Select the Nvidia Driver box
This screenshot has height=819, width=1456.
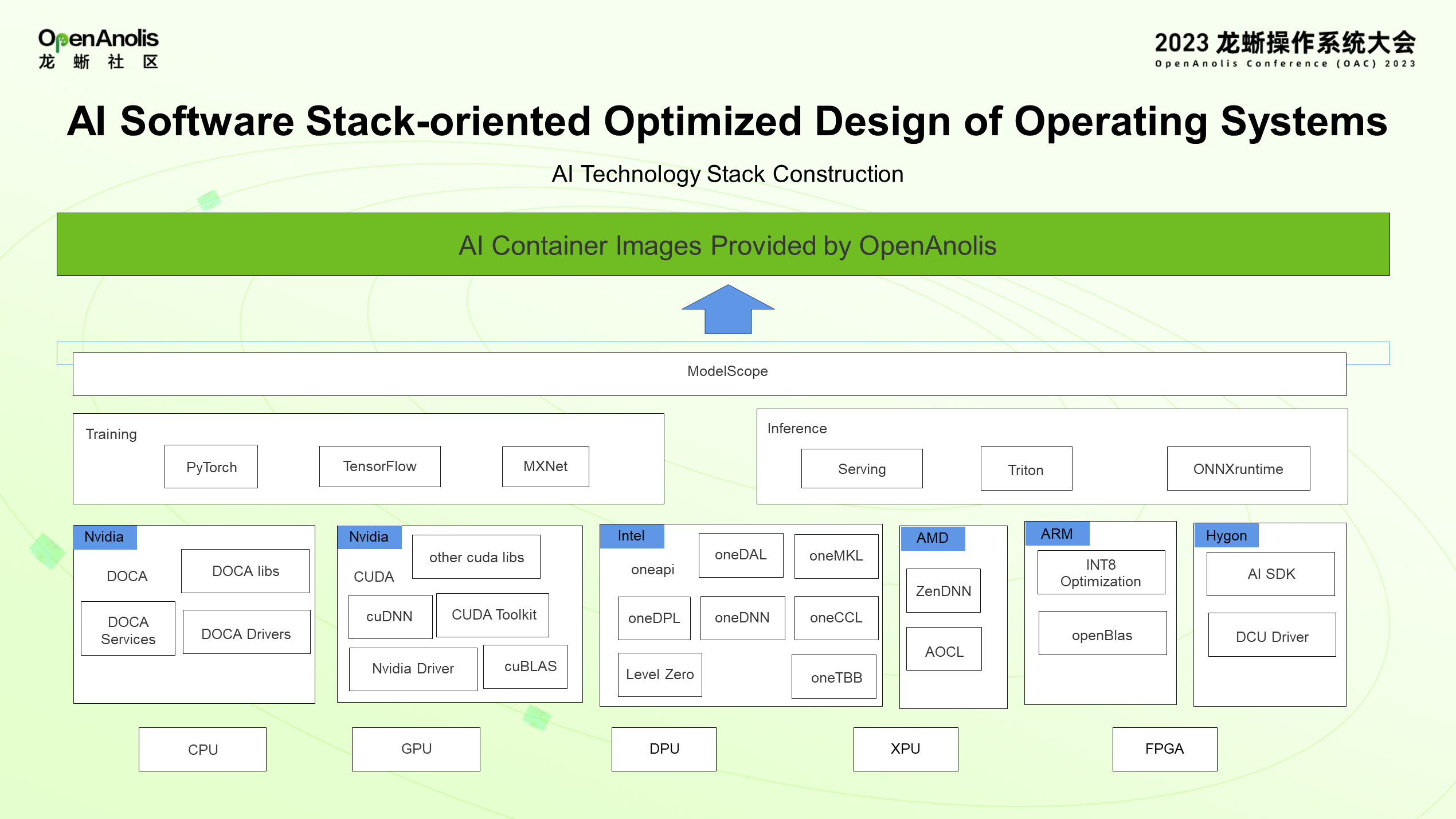(x=413, y=669)
